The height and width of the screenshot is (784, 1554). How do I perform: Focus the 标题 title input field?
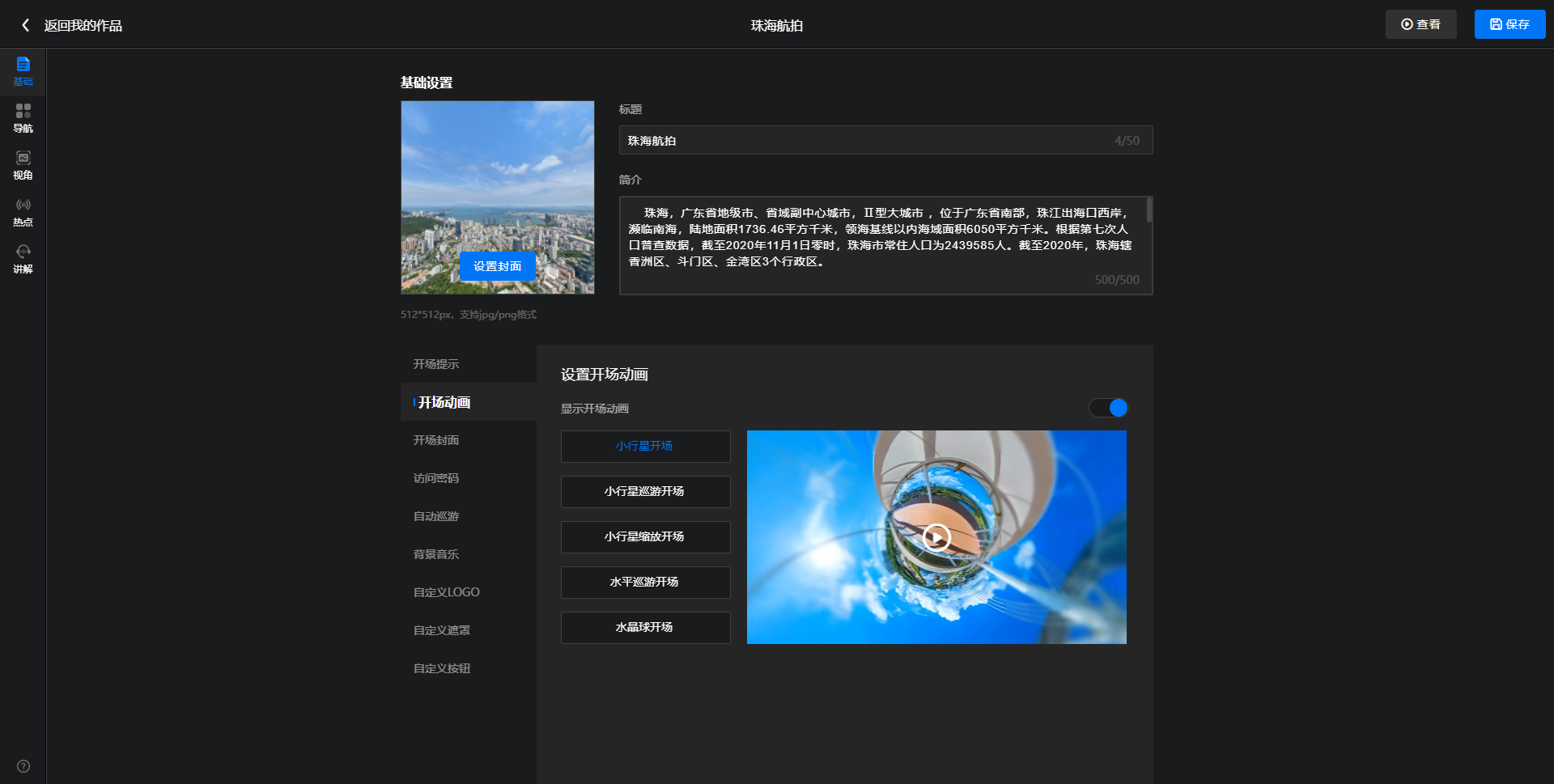(x=866, y=141)
